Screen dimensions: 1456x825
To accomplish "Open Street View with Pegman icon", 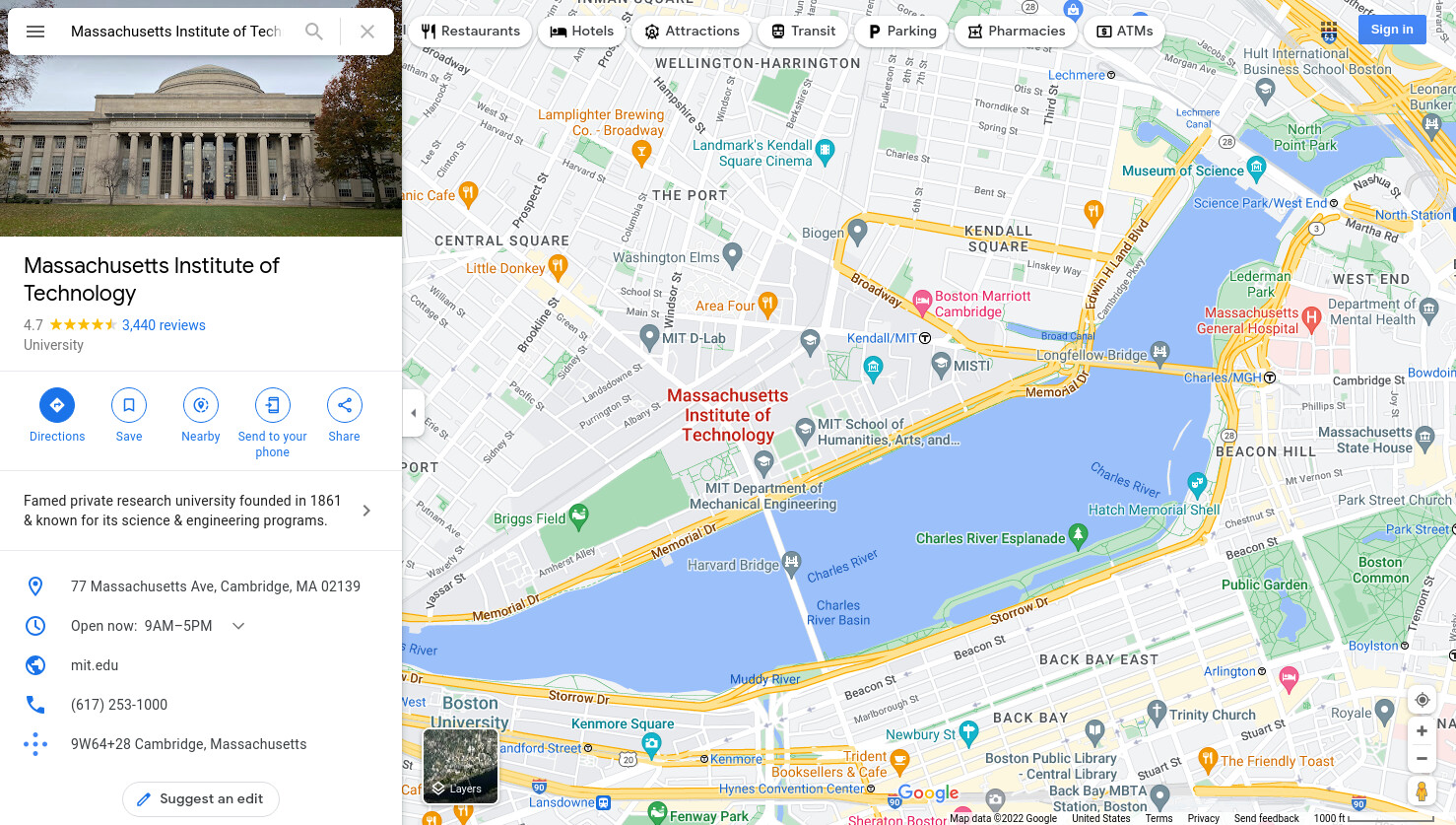I will click(1422, 791).
